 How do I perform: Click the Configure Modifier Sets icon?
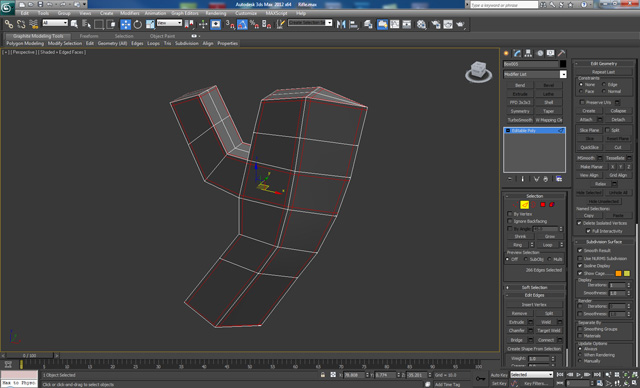tap(559, 179)
